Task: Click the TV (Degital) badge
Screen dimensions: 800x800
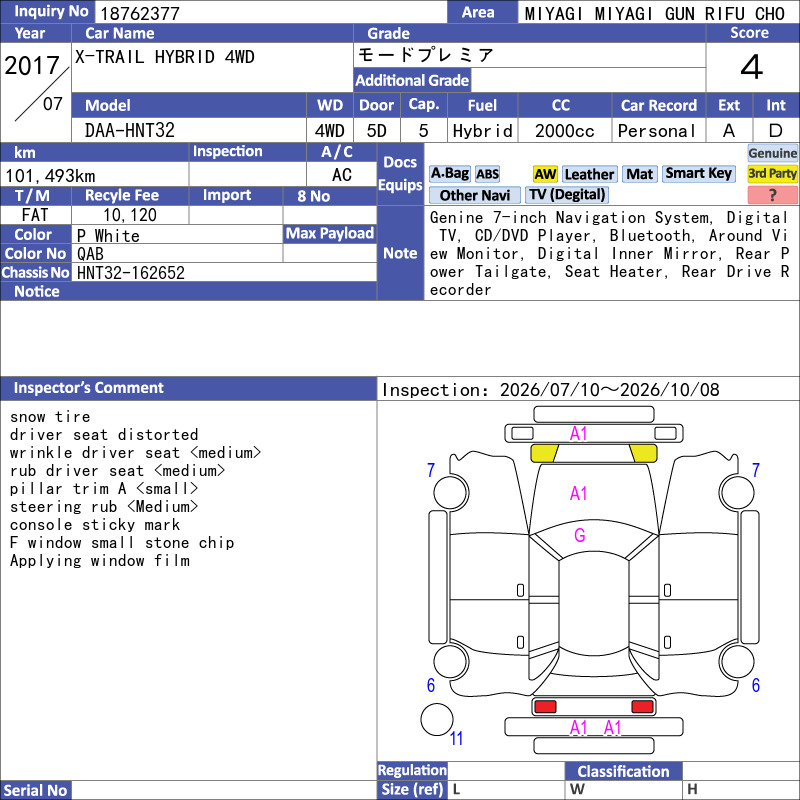Action: pyautogui.click(x=567, y=194)
